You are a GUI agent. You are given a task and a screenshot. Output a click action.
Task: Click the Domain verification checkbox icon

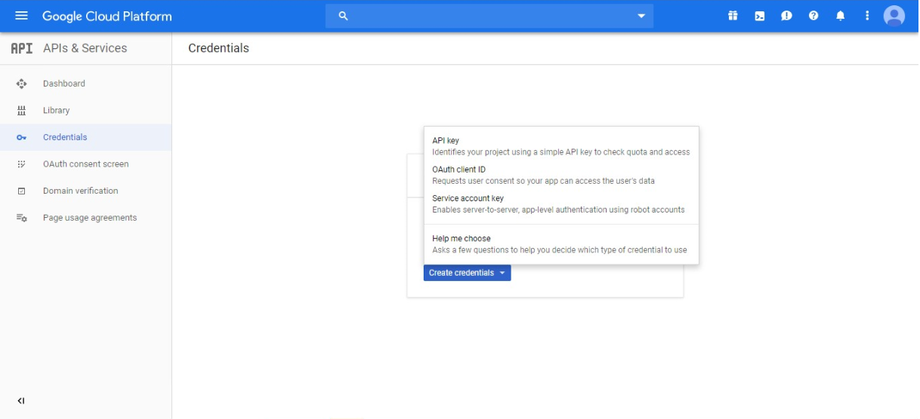pyautogui.click(x=22, y=191)
